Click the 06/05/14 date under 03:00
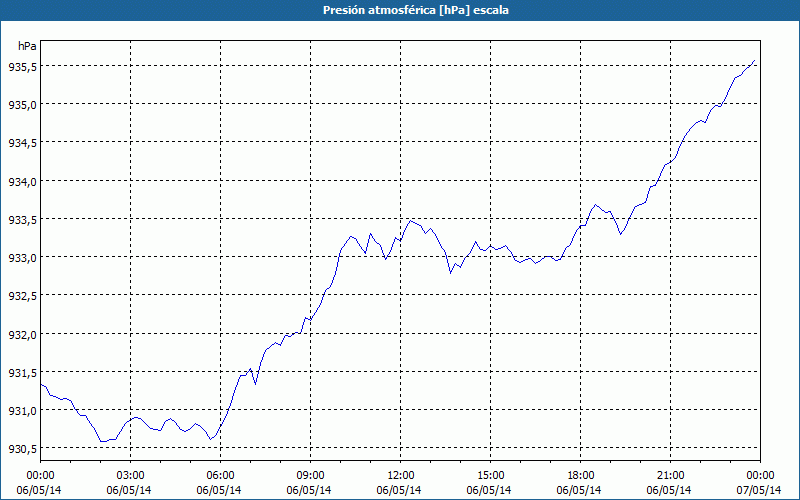 coord(129,490)
